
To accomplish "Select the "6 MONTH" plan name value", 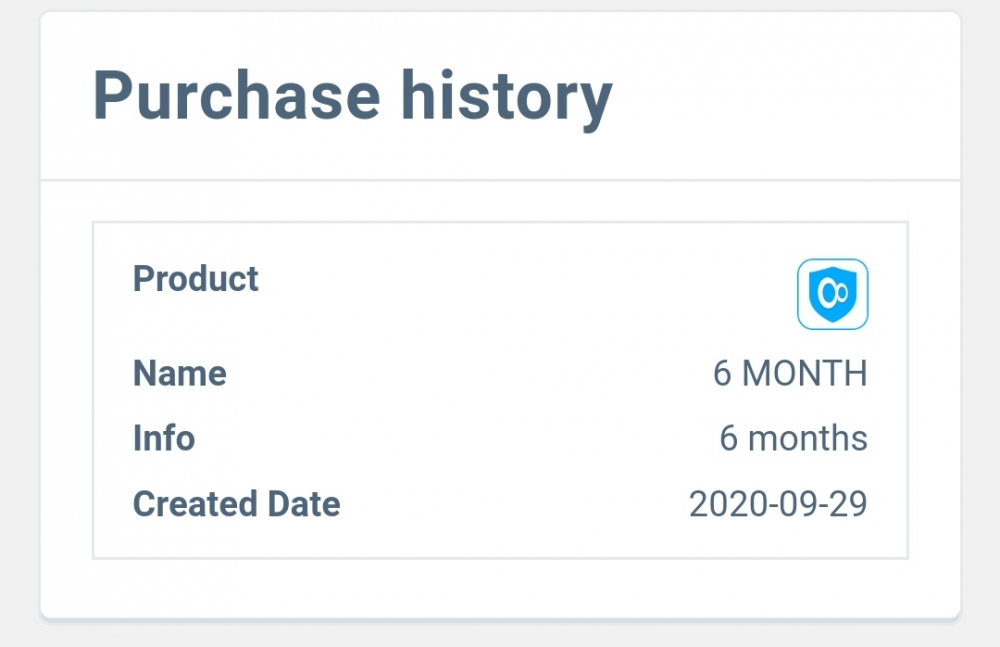I will coord(790,373).
